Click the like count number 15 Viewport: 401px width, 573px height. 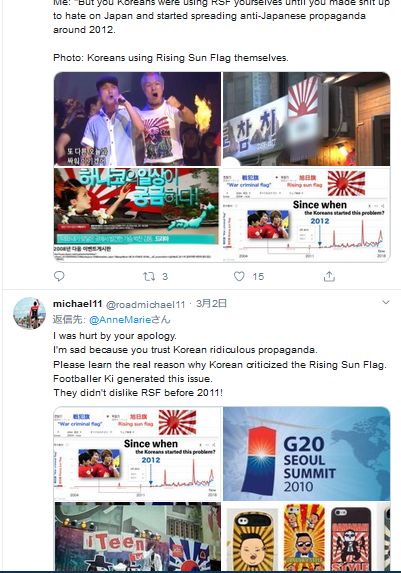[258, 277]
